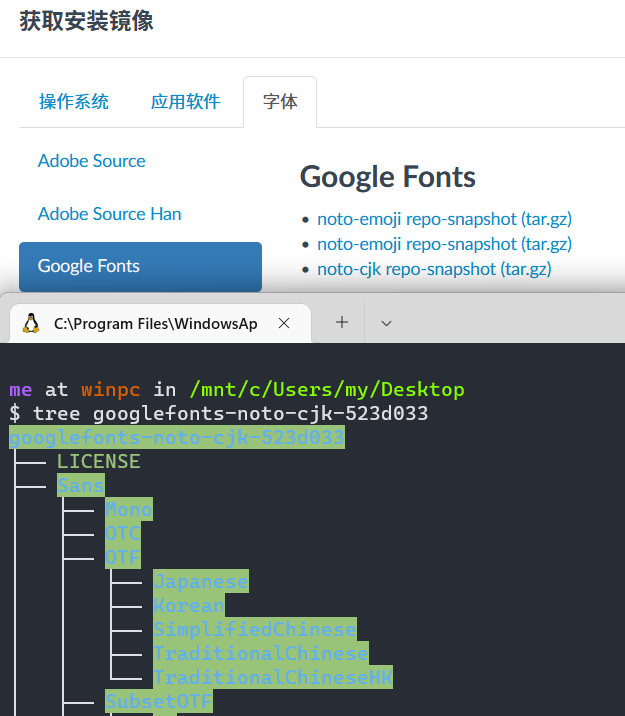Click the SimplifiedChinese directory in tree output
This screenshot has height=716, width=625.
coord(255,629)
